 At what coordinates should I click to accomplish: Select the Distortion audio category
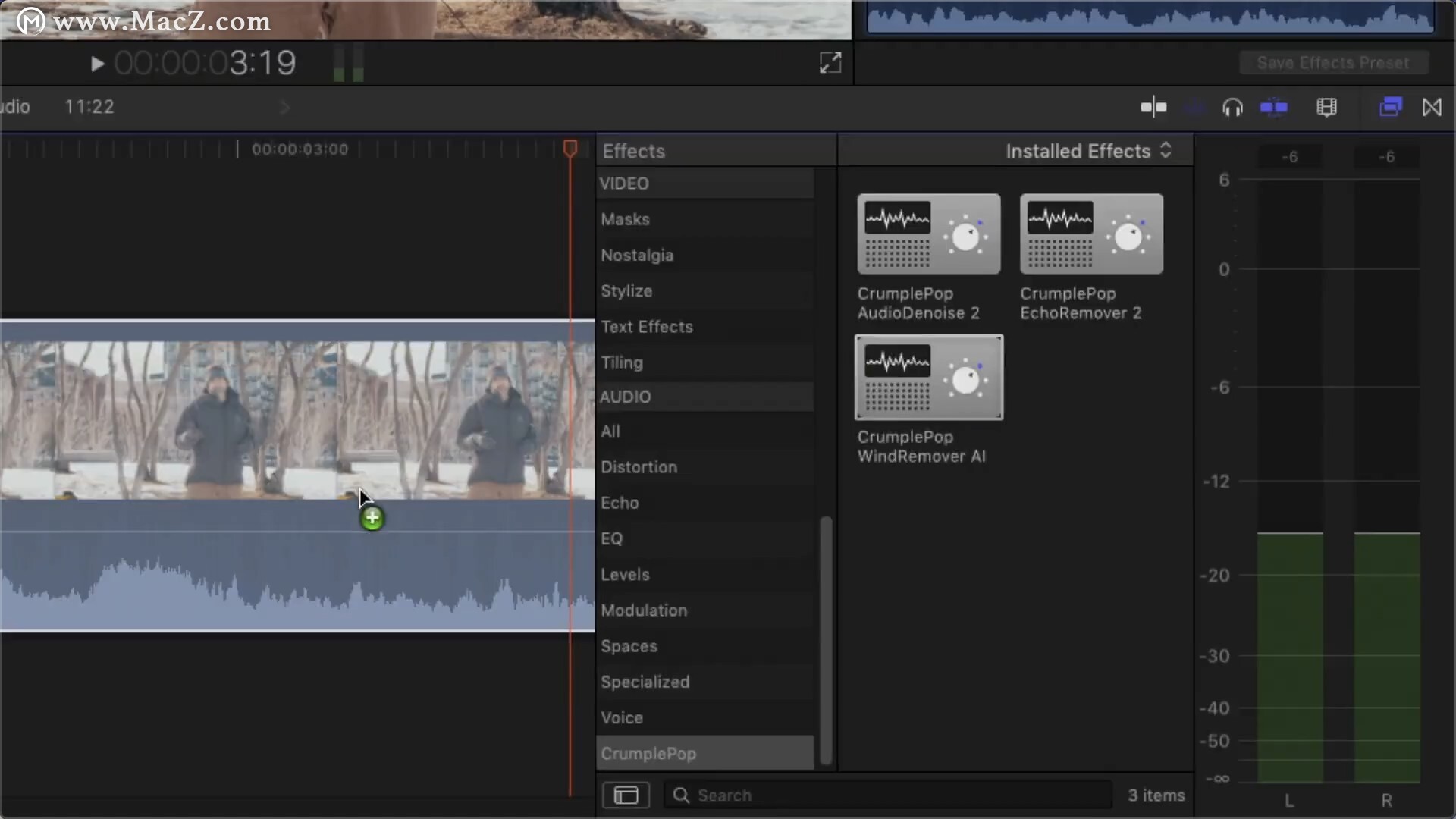click(x=639, y=467)
